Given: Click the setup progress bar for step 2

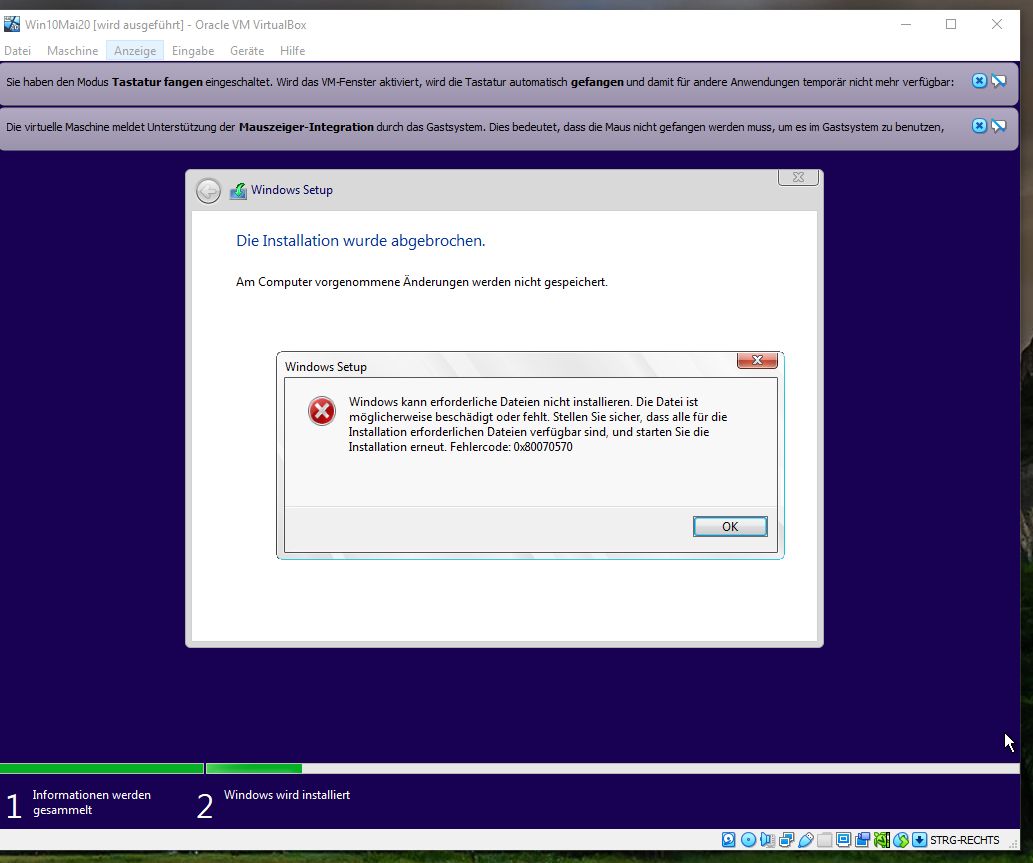Looking at the screenshot, I should (253, 768).
